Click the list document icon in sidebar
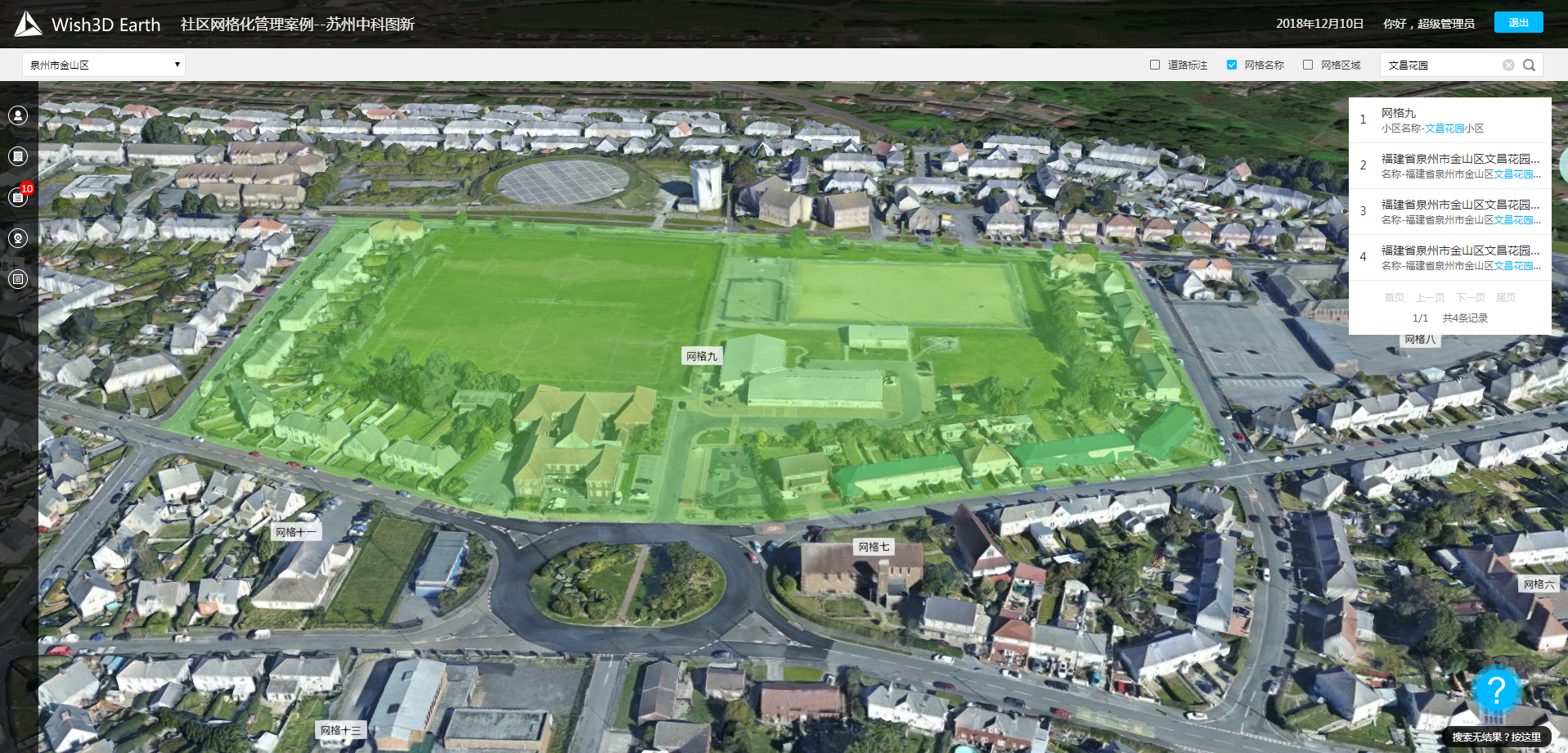 [x=18, y=279]
